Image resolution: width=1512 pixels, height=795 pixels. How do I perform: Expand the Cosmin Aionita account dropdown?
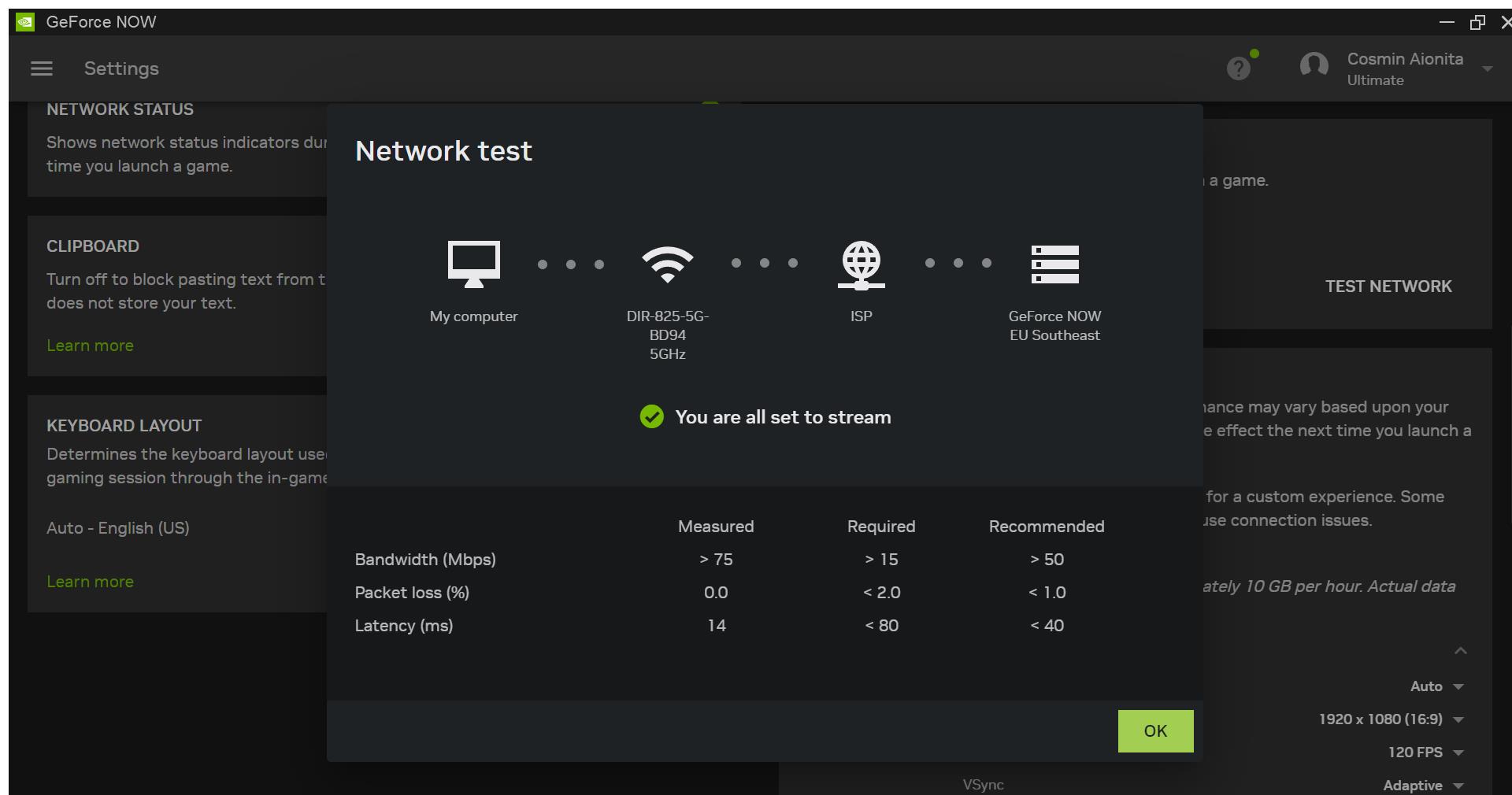[x=1487, y=69]
